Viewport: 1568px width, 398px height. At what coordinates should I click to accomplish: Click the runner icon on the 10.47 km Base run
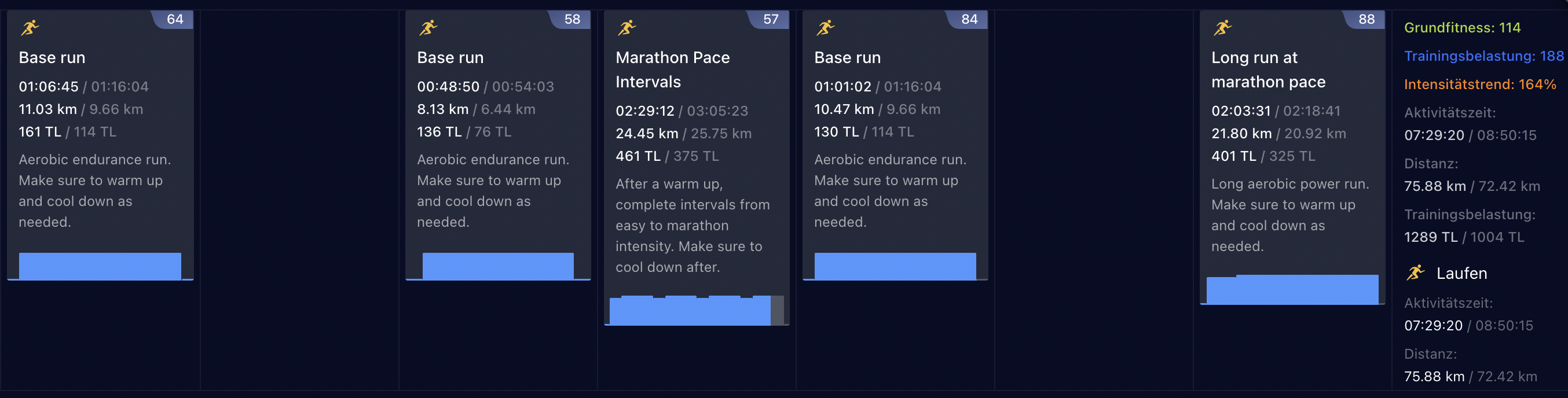pyautogui.click(x=825, y=27)
